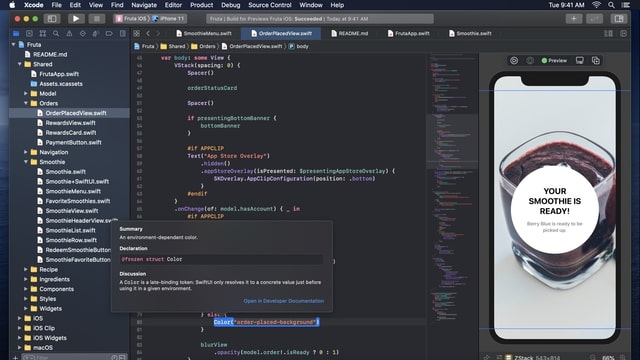Open the Product menu

pyautogui.click(x=201, y=5)
